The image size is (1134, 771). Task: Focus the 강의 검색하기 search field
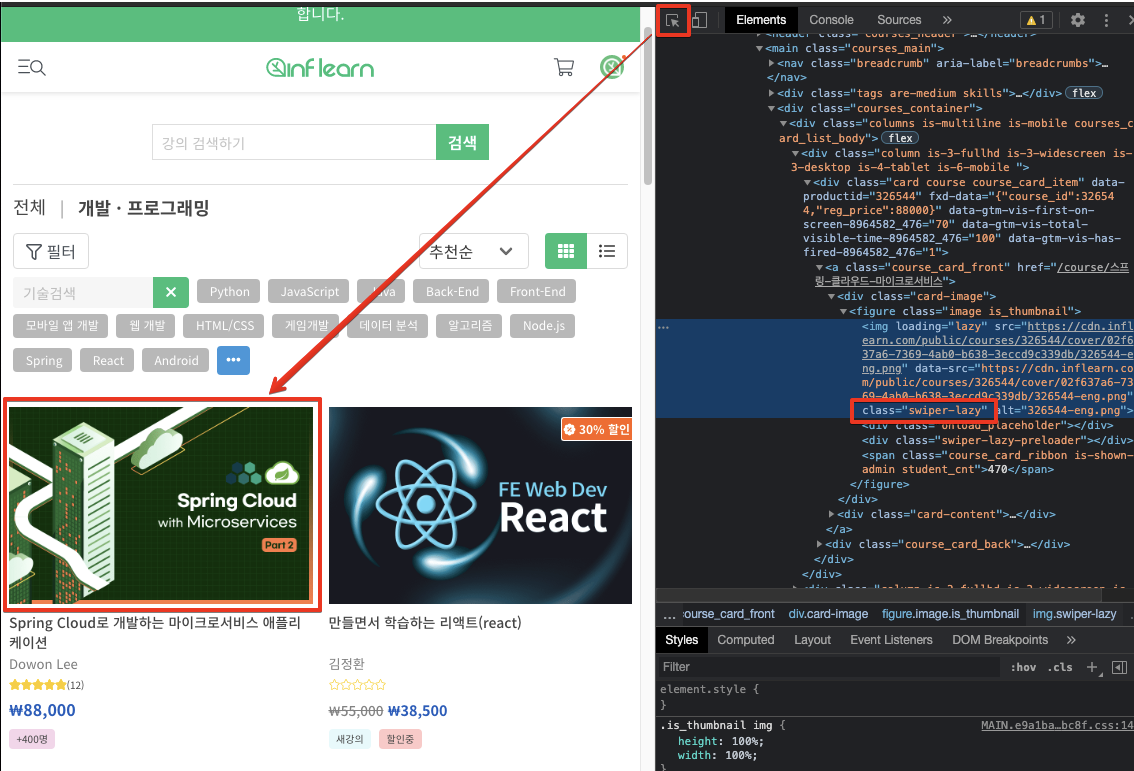tap(294, 142)
